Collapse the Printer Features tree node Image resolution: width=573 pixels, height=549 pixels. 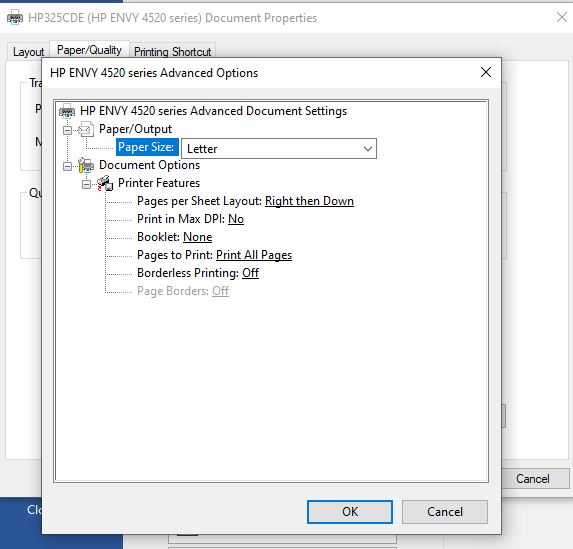(x=86, y=184)
